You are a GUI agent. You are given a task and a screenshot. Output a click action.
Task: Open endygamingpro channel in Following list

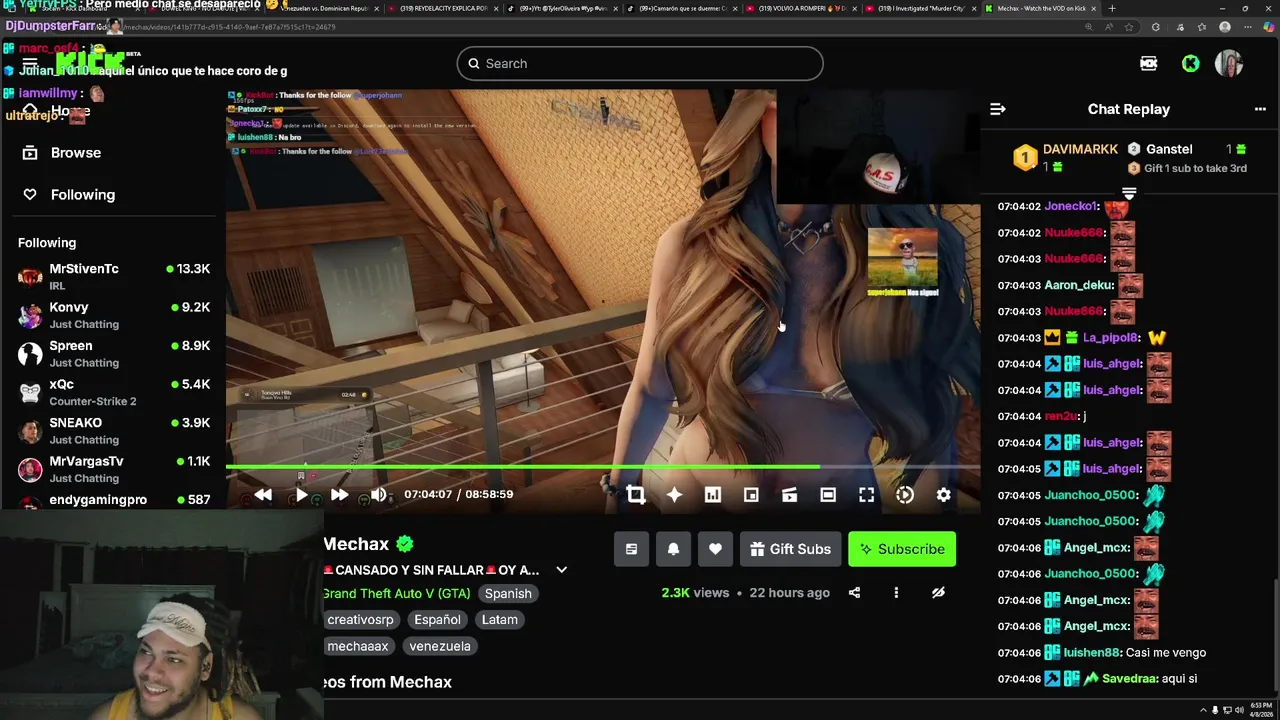point(113,499)
